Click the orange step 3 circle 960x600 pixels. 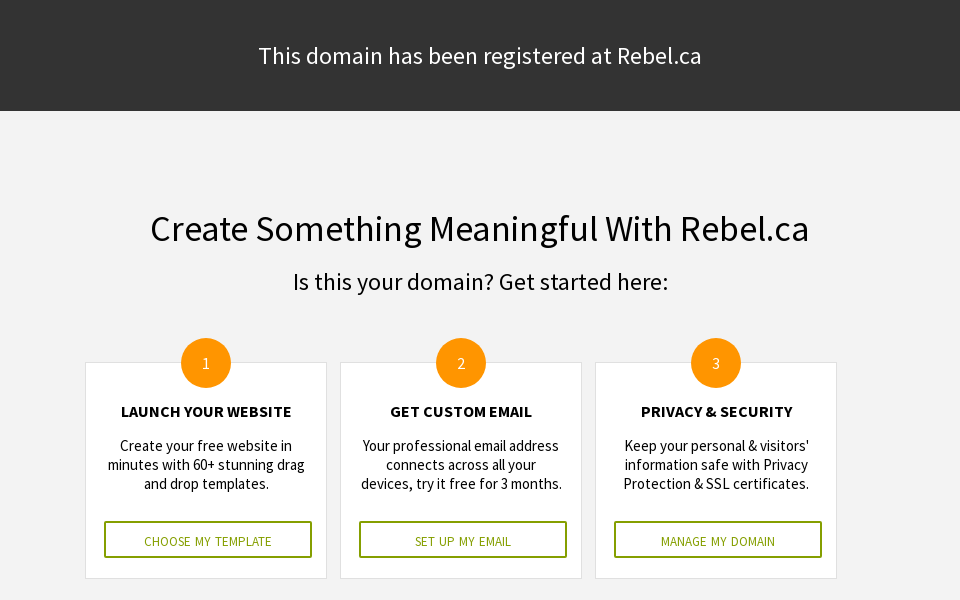tap(716, 363)
